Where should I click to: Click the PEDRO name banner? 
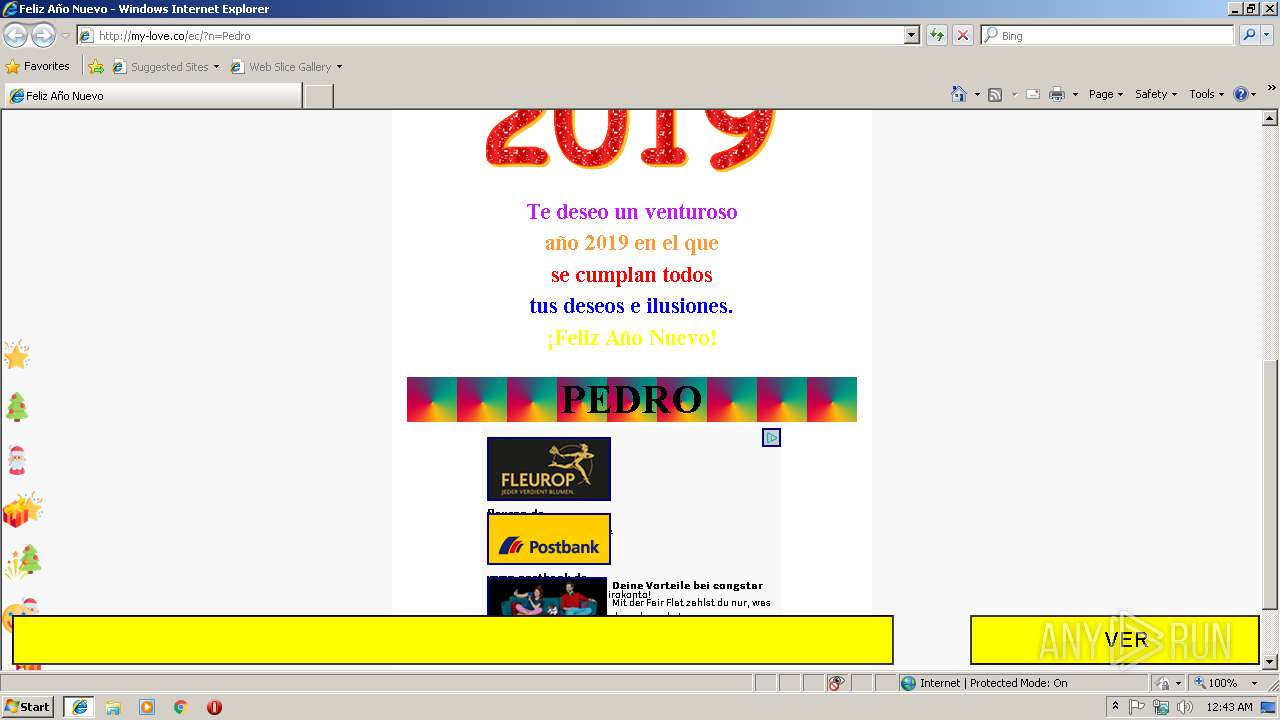point(632,399)
